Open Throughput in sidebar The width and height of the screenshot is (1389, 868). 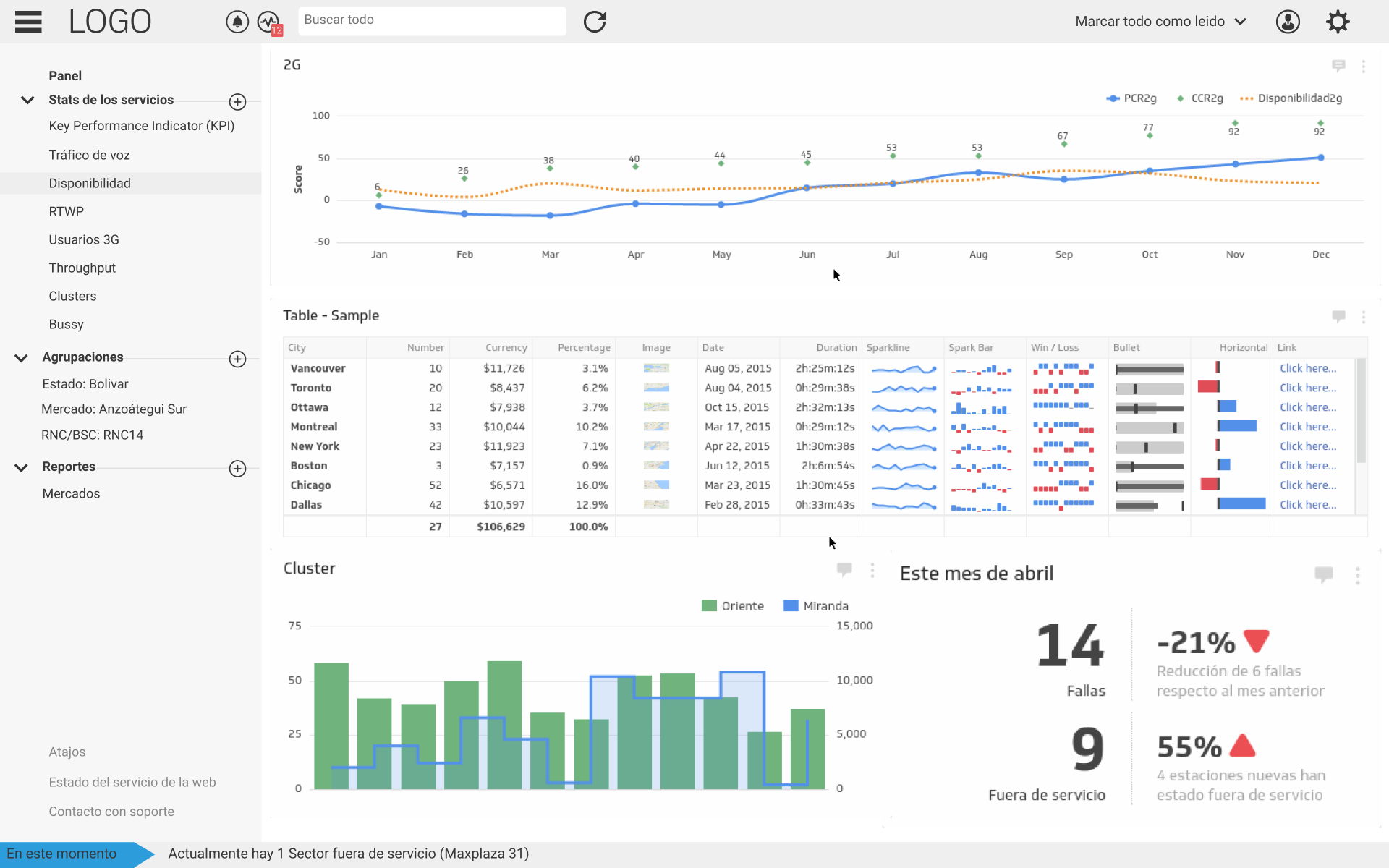(82, 268)
